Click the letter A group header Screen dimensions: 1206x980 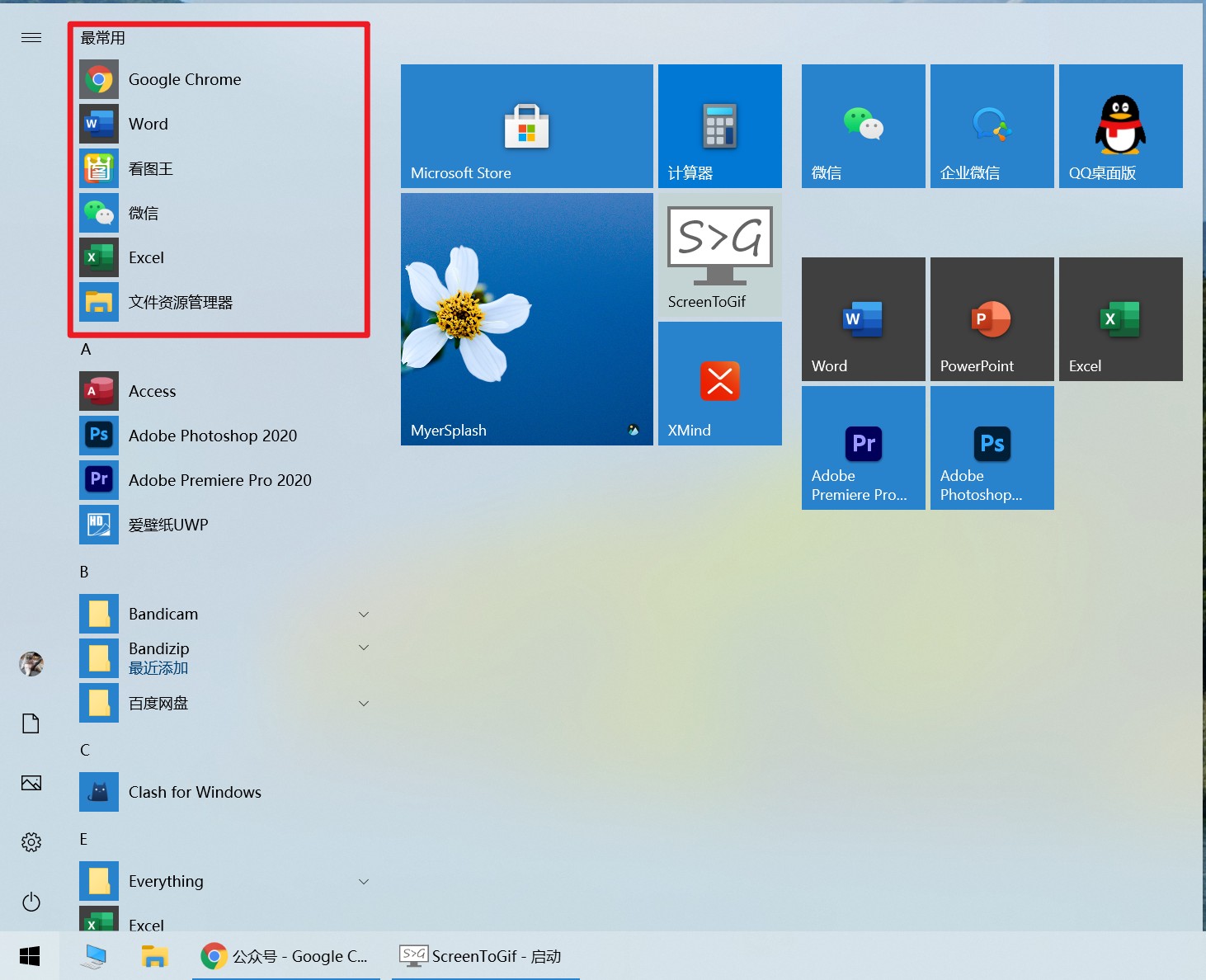[86, 350]
